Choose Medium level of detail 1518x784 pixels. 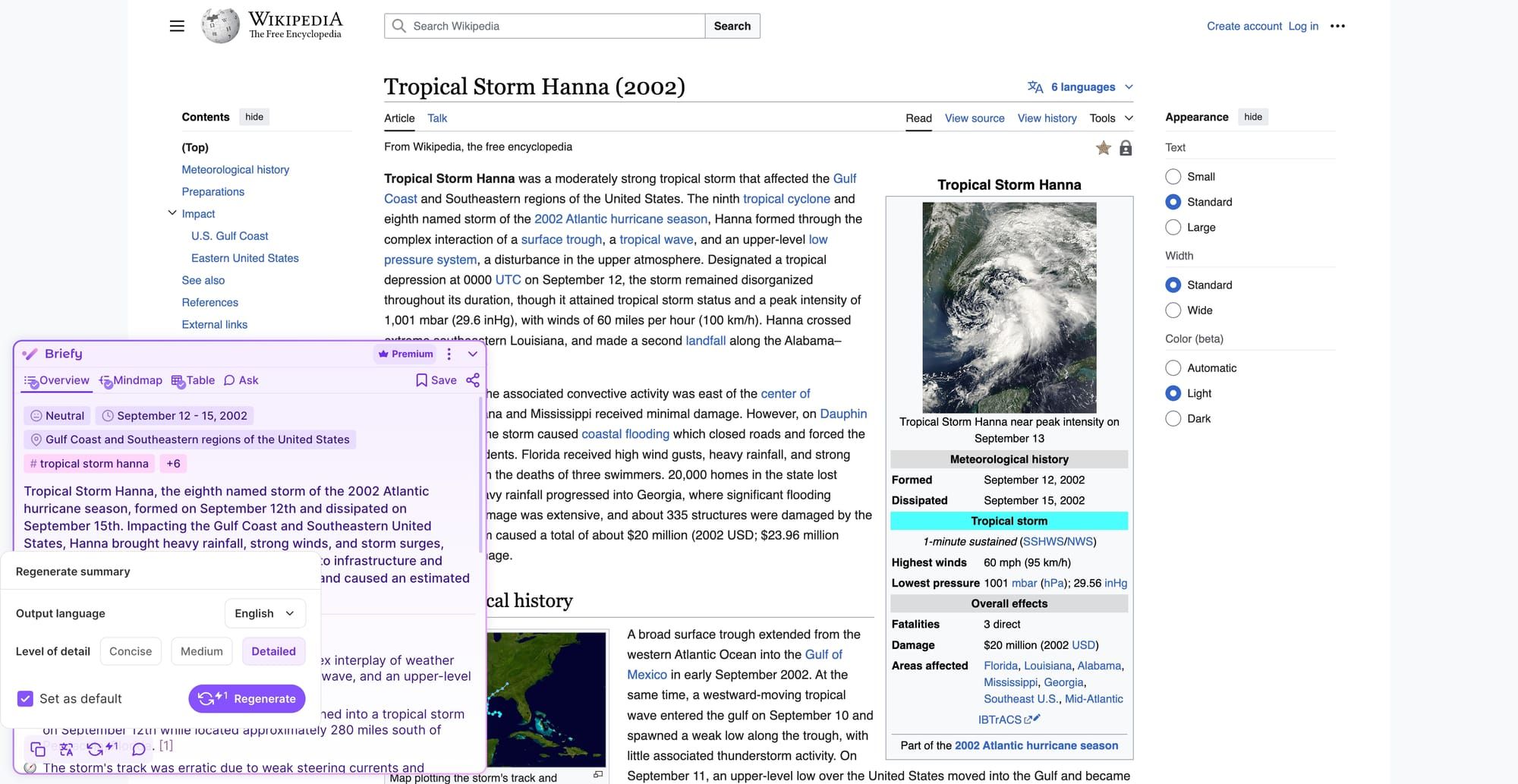coord(202,651)
